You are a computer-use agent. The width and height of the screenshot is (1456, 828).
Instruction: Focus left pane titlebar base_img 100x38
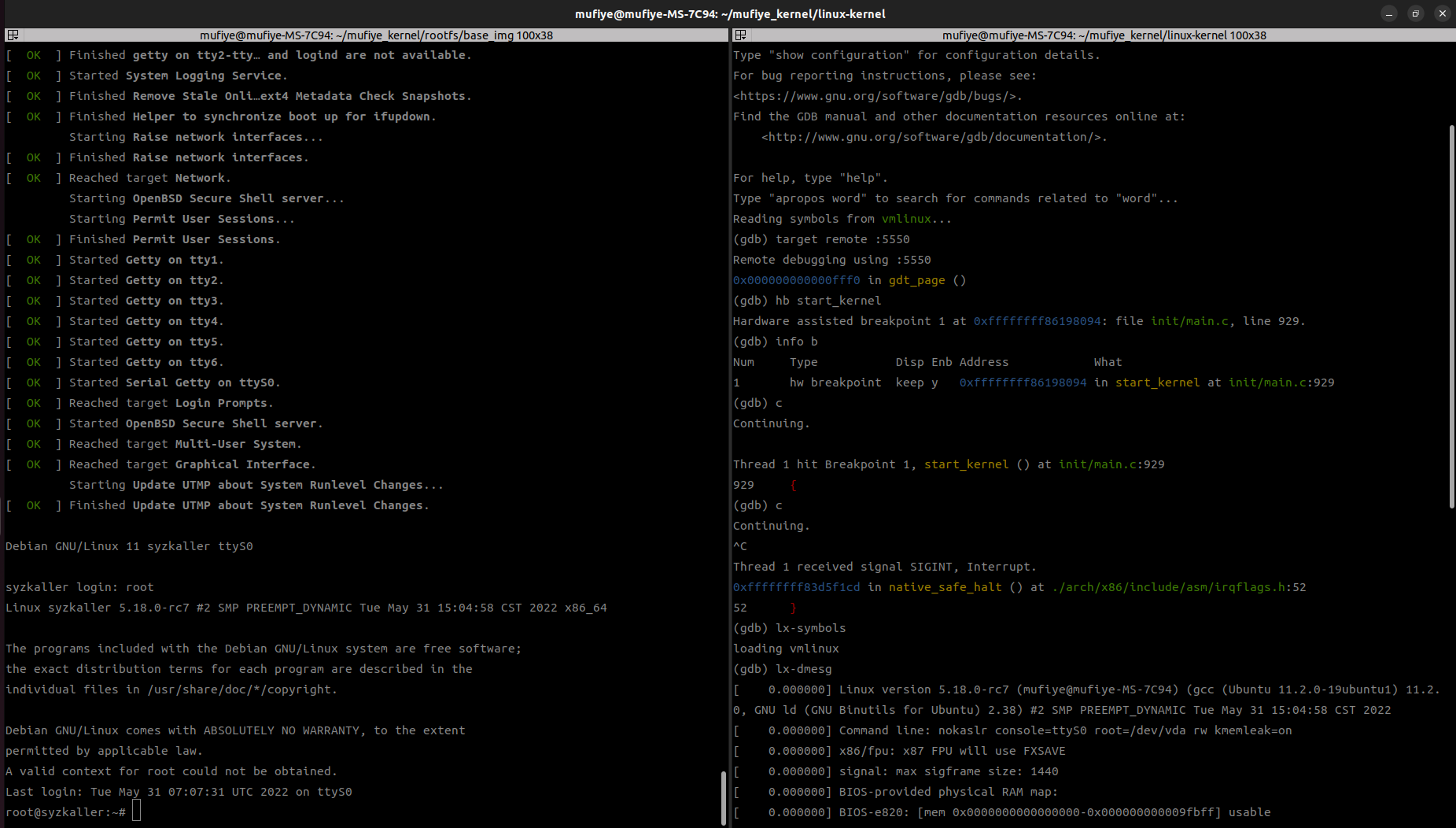click(x=376, y=35)
